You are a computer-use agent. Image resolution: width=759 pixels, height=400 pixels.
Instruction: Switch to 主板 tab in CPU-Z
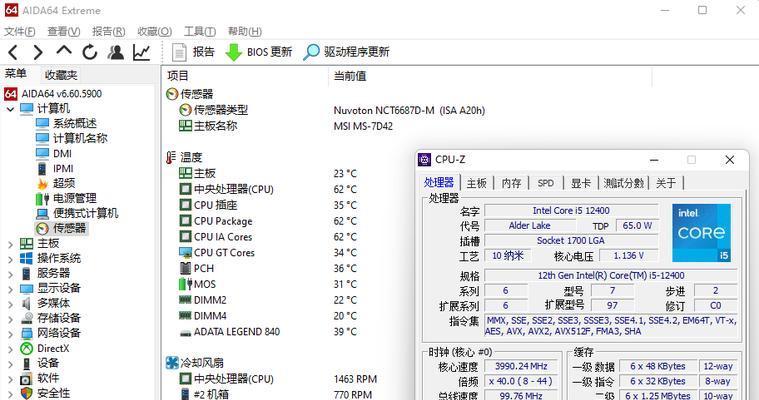477,183
